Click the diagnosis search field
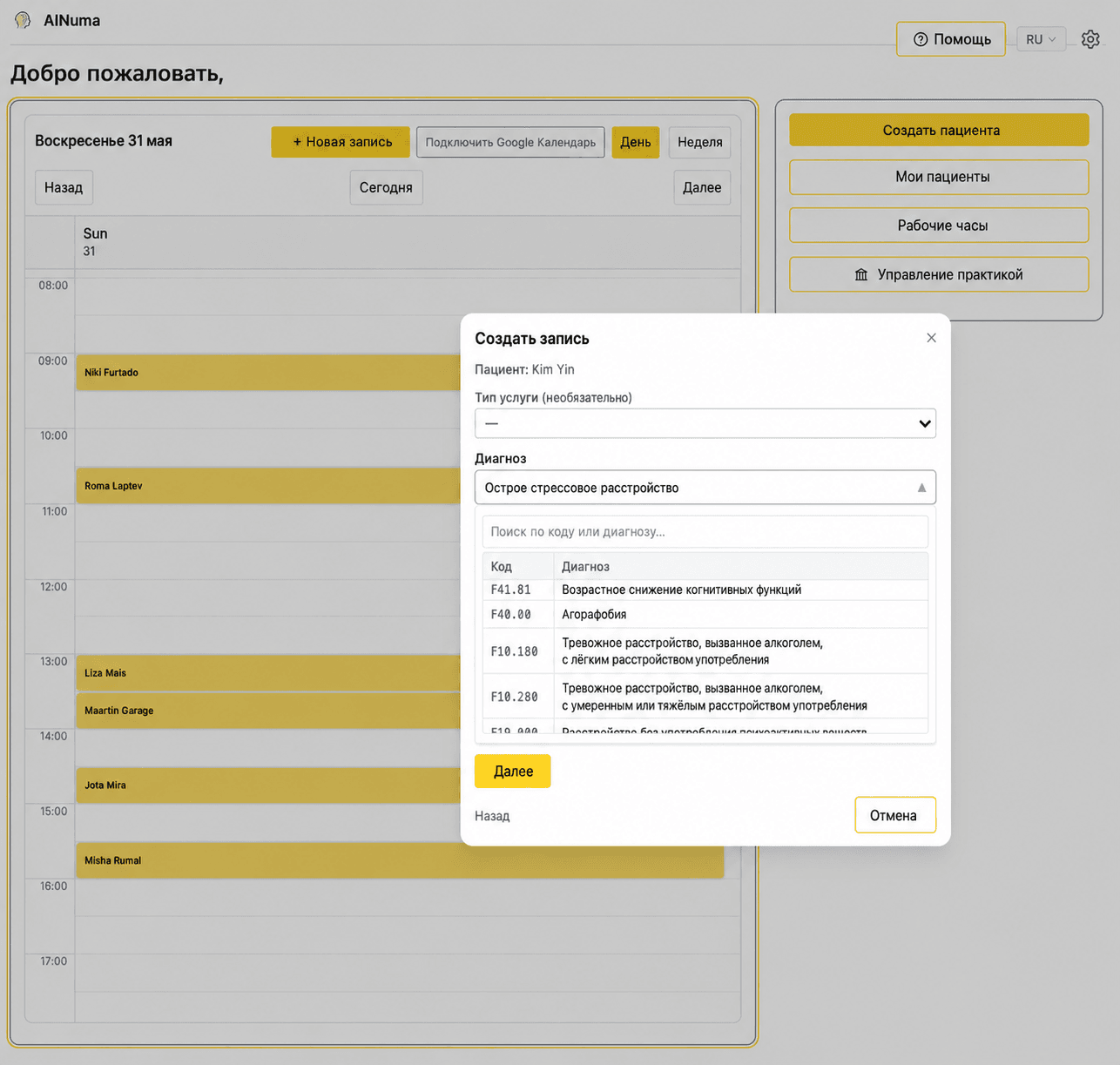1120x1065 pixels. click(x=705, y=532)
